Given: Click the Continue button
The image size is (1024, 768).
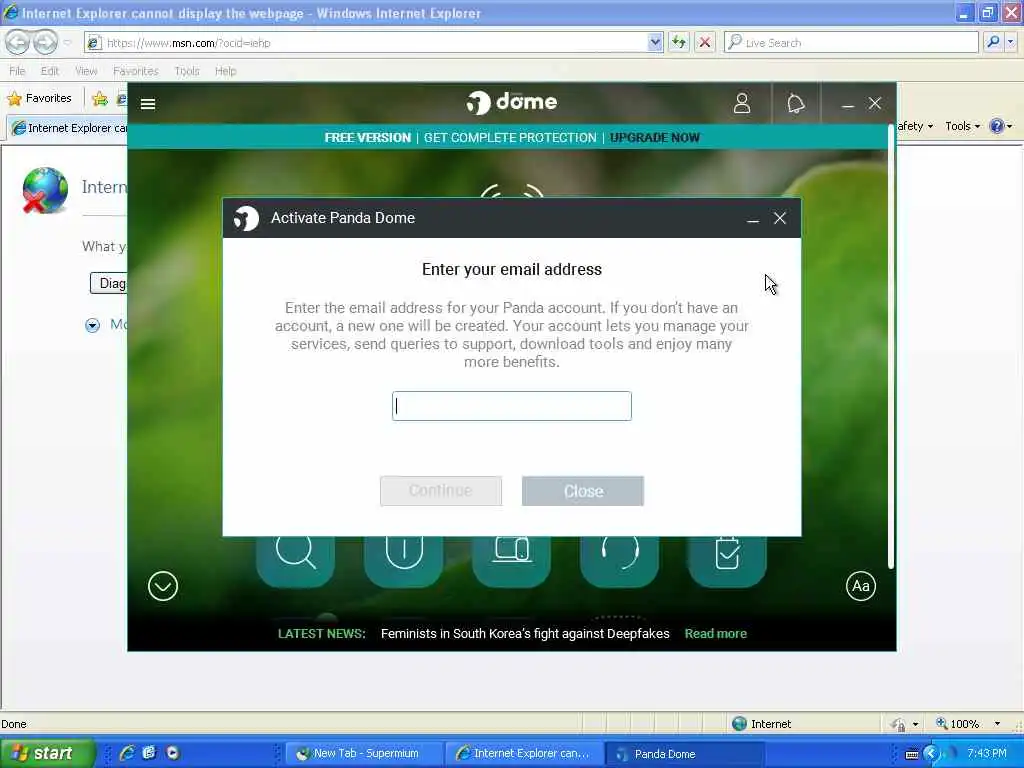Looking at the screenshot, I should 441,490.
